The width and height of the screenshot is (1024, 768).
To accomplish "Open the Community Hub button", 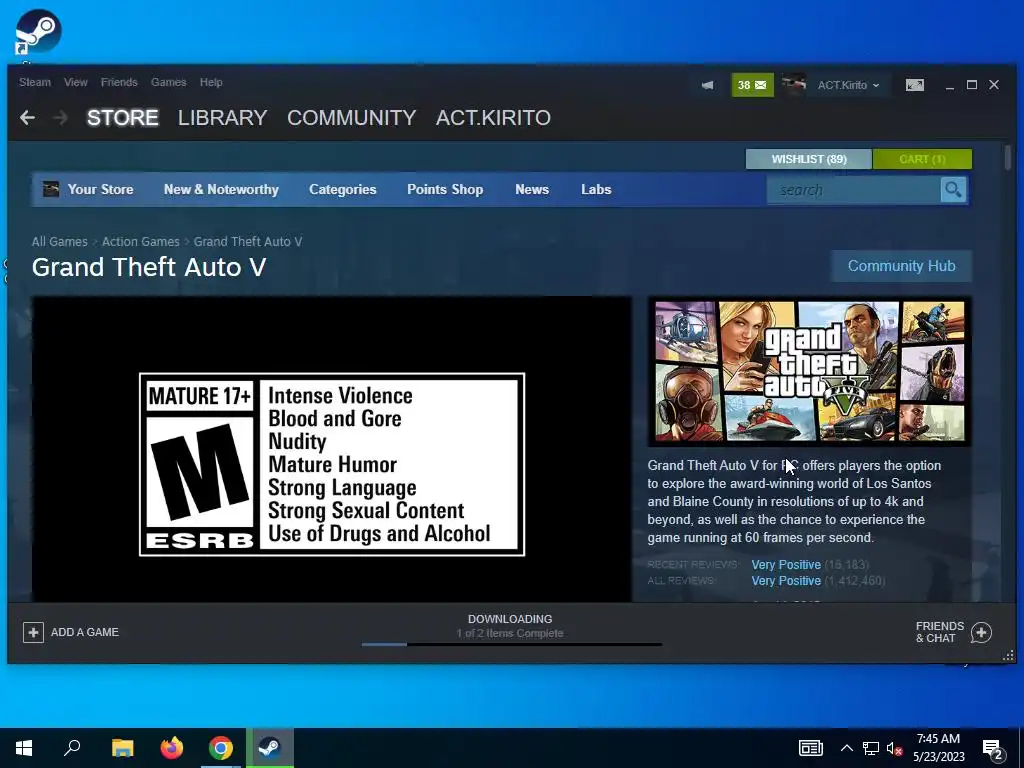I will (x=901, y=266).
